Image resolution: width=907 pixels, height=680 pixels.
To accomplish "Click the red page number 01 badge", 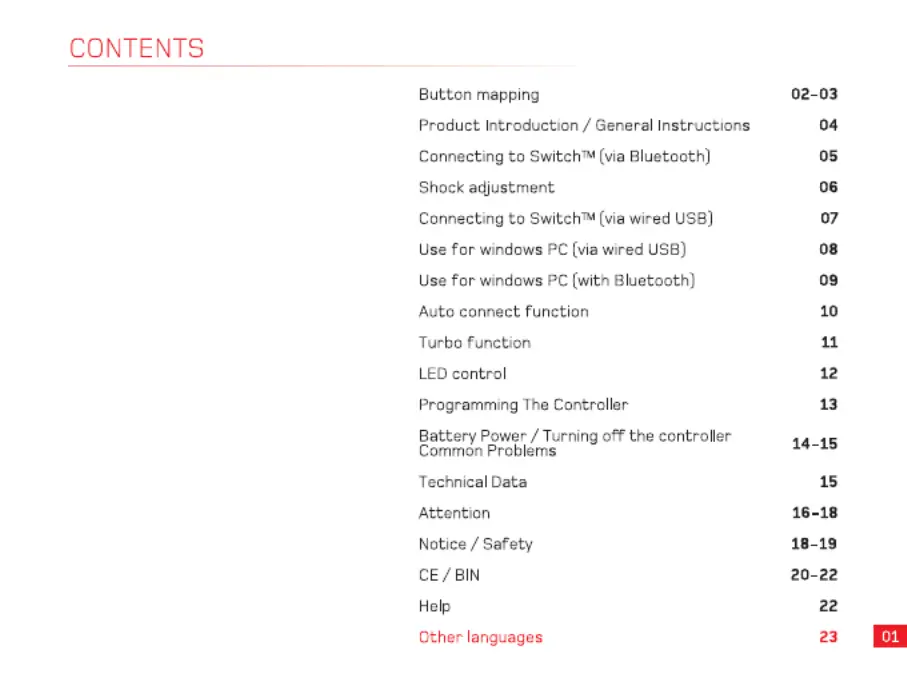I will pyautogui.click(x=890, y=636).
